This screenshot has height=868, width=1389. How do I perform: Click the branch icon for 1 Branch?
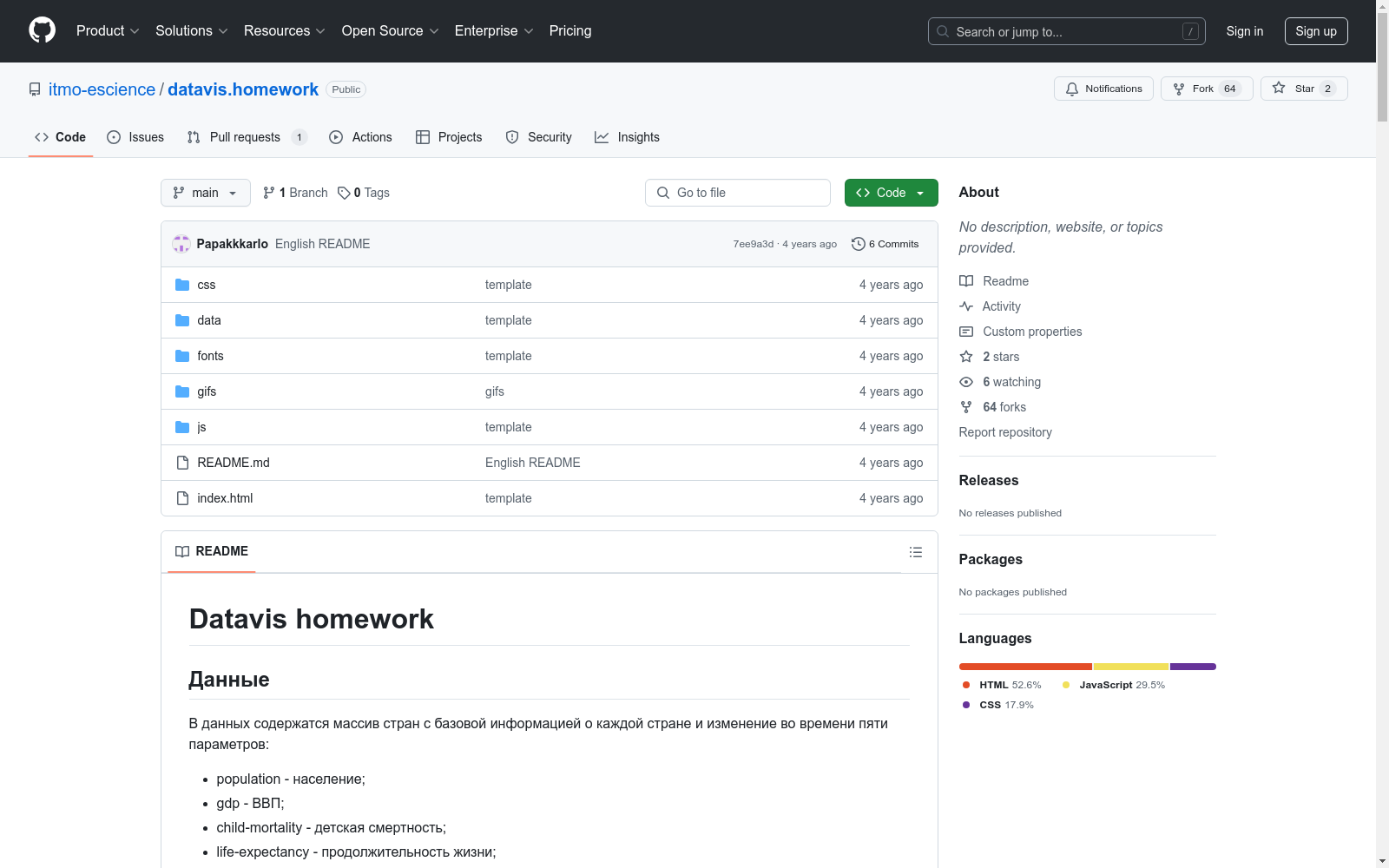tap(269, 193)
